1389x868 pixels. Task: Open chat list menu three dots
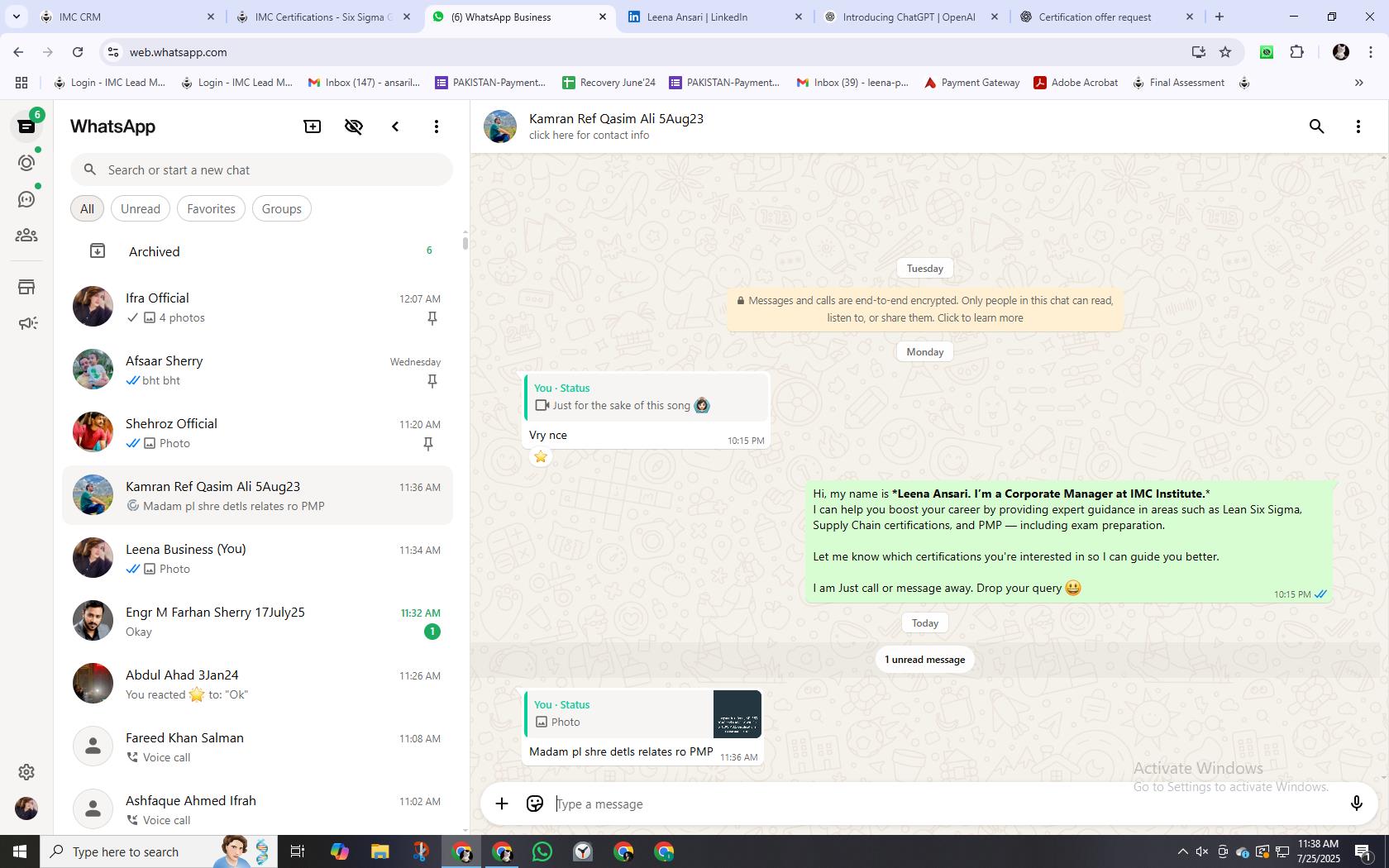click(x=437, y=126)
